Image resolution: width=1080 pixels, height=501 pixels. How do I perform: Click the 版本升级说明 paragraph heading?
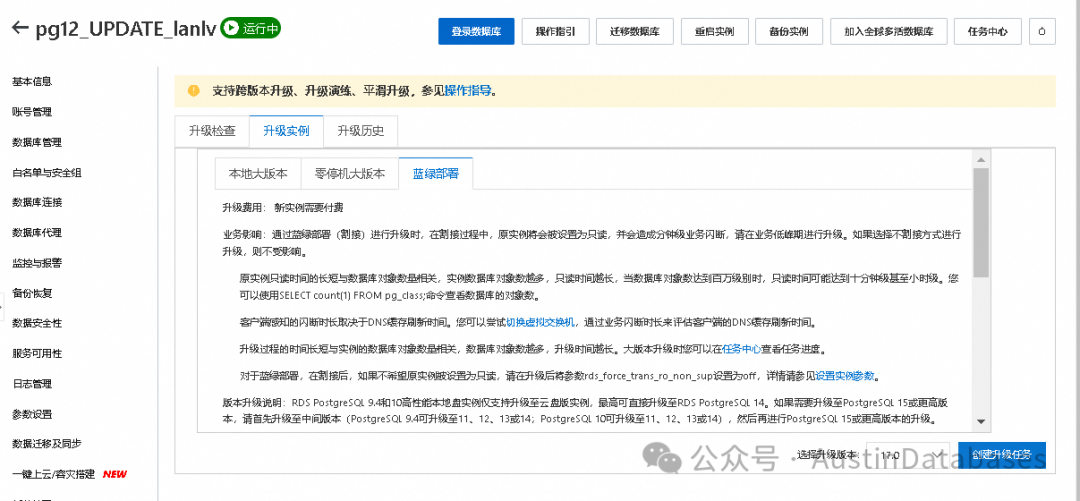(253, 402)
